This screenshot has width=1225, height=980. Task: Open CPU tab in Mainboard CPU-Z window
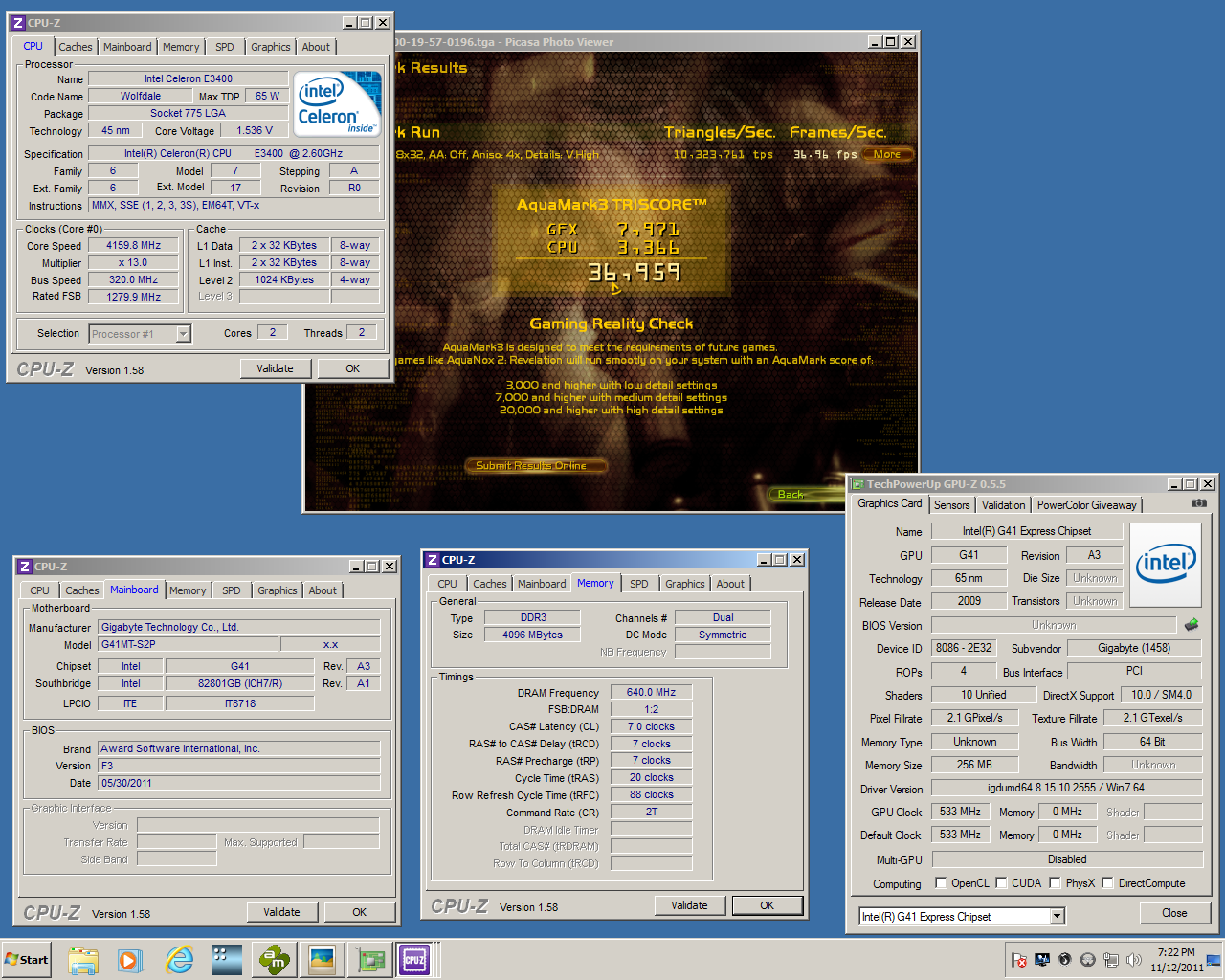(x=39, y=590)
